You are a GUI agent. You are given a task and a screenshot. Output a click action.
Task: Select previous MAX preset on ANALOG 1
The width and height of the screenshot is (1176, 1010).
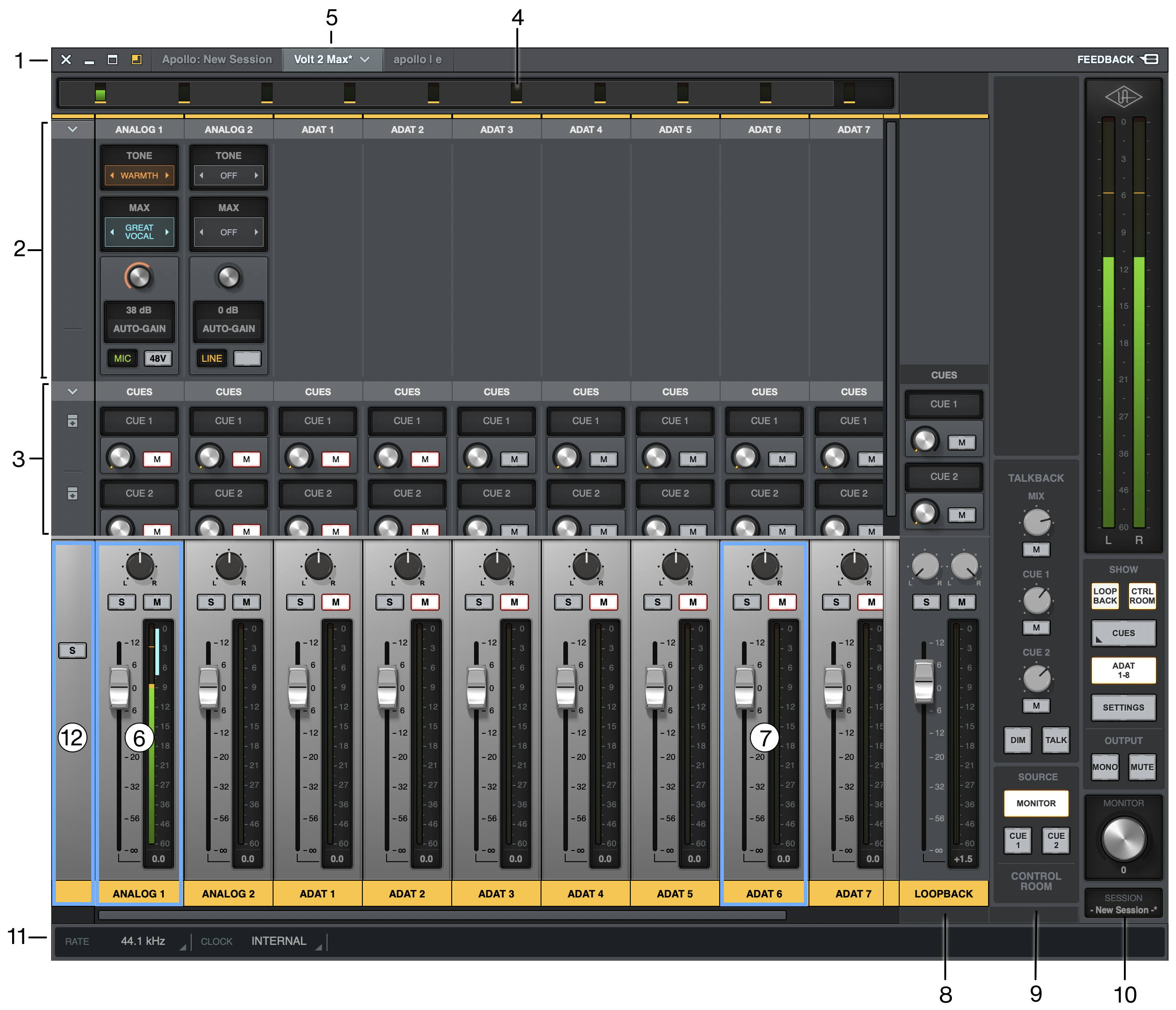coord(112,232)
